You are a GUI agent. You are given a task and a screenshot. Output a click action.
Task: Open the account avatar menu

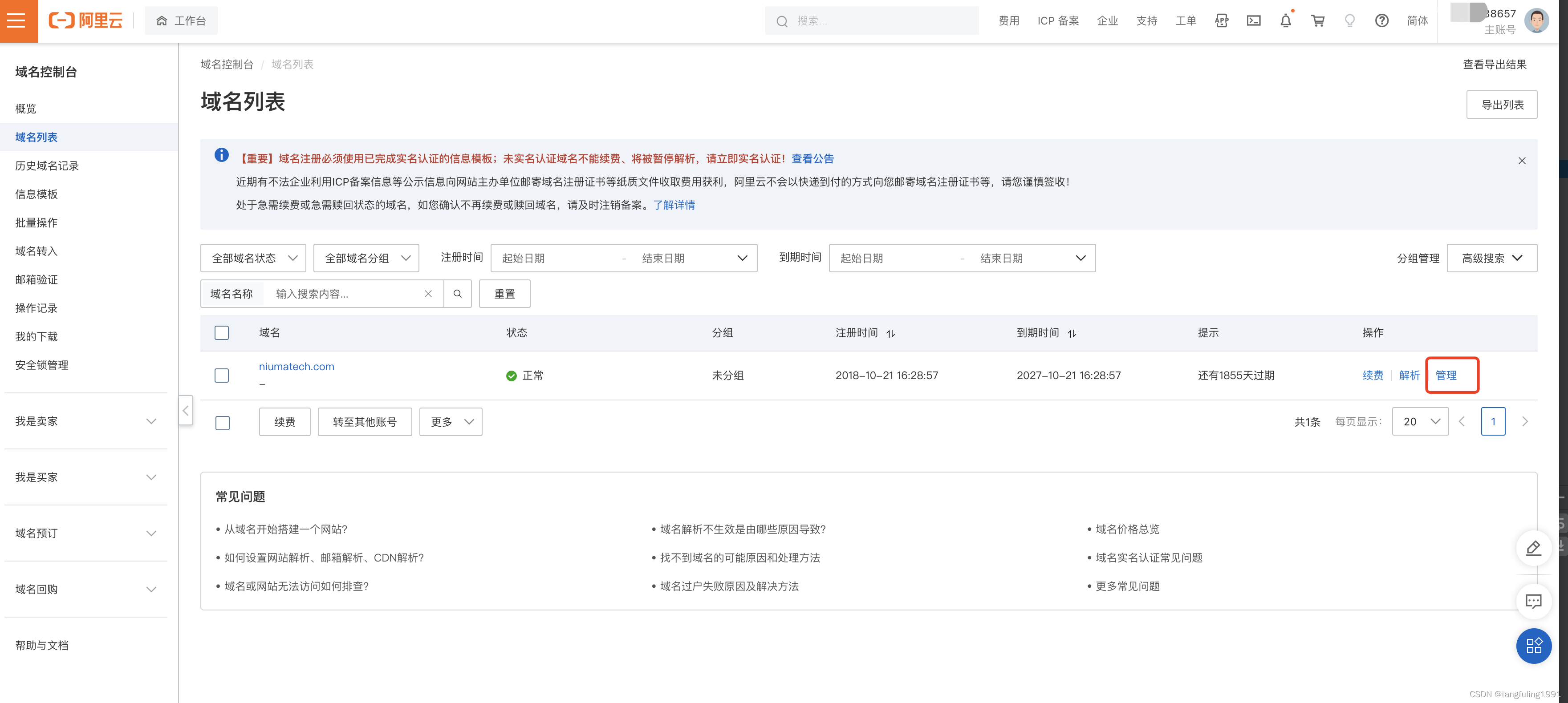pyautogui.click(x=1536, y=20)
